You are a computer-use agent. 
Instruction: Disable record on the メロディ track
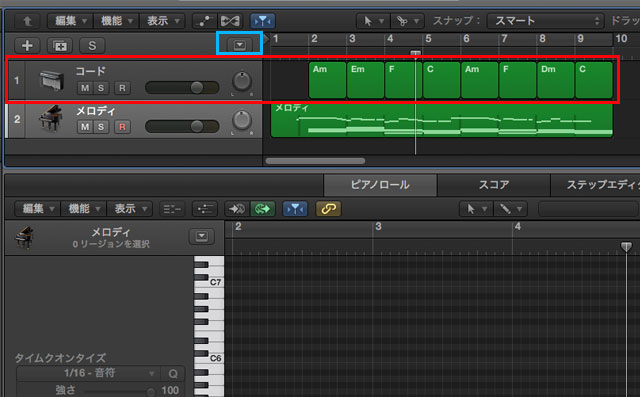[x=122, y=127]
